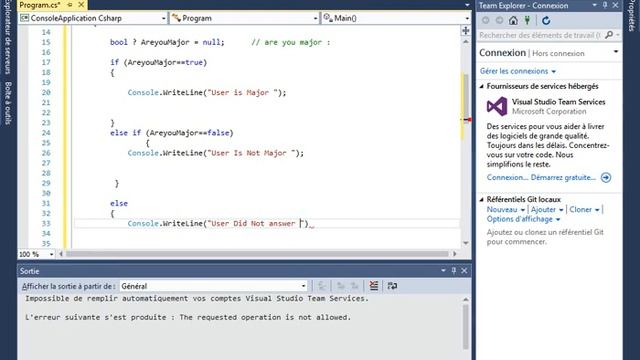640x360 pixels.
Task: Collapse the Fournisseurs de services hébergés section
Action: click(482, 87)
